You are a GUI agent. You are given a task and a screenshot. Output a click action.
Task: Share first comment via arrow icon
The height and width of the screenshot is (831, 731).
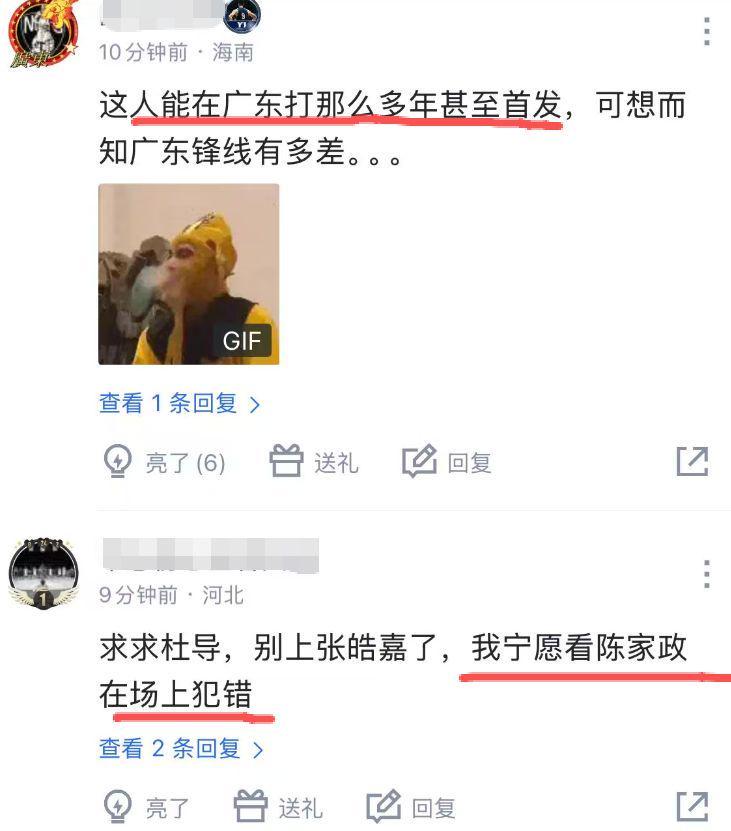click(692, 462)
